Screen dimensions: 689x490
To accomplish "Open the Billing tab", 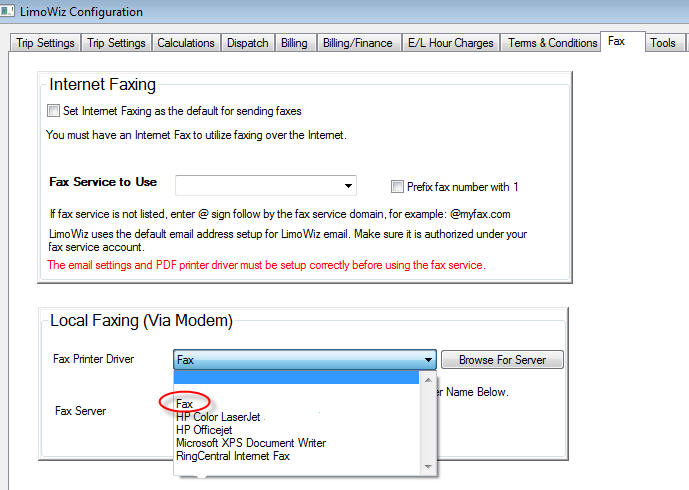I will pyautogui.click(x=294, y=43).
